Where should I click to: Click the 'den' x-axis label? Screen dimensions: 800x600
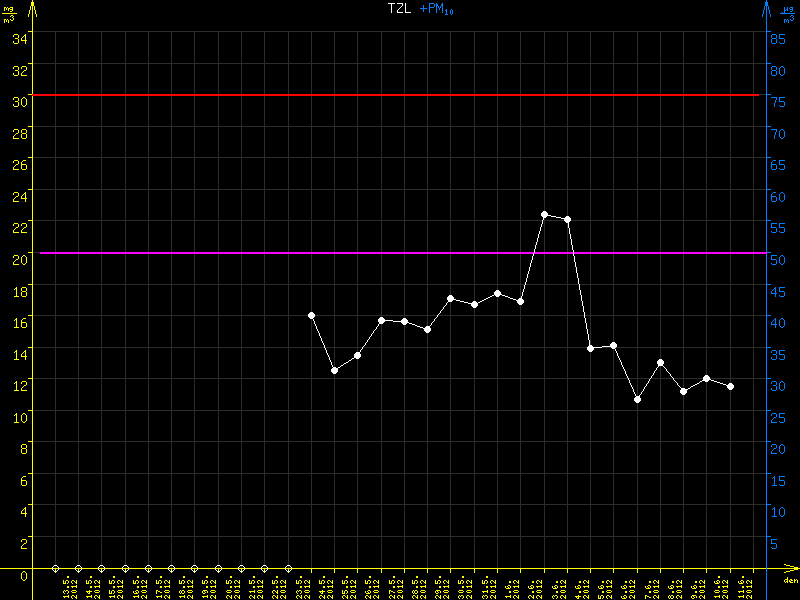[x=789, y=581]
